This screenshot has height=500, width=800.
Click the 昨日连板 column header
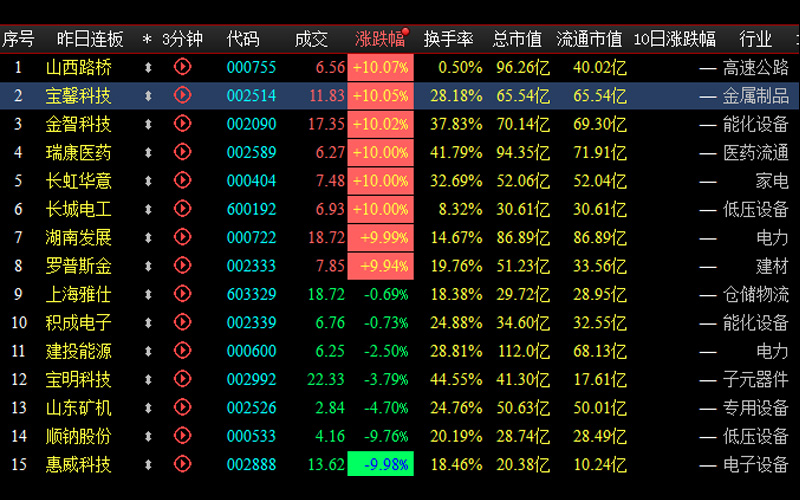point(90,39)
